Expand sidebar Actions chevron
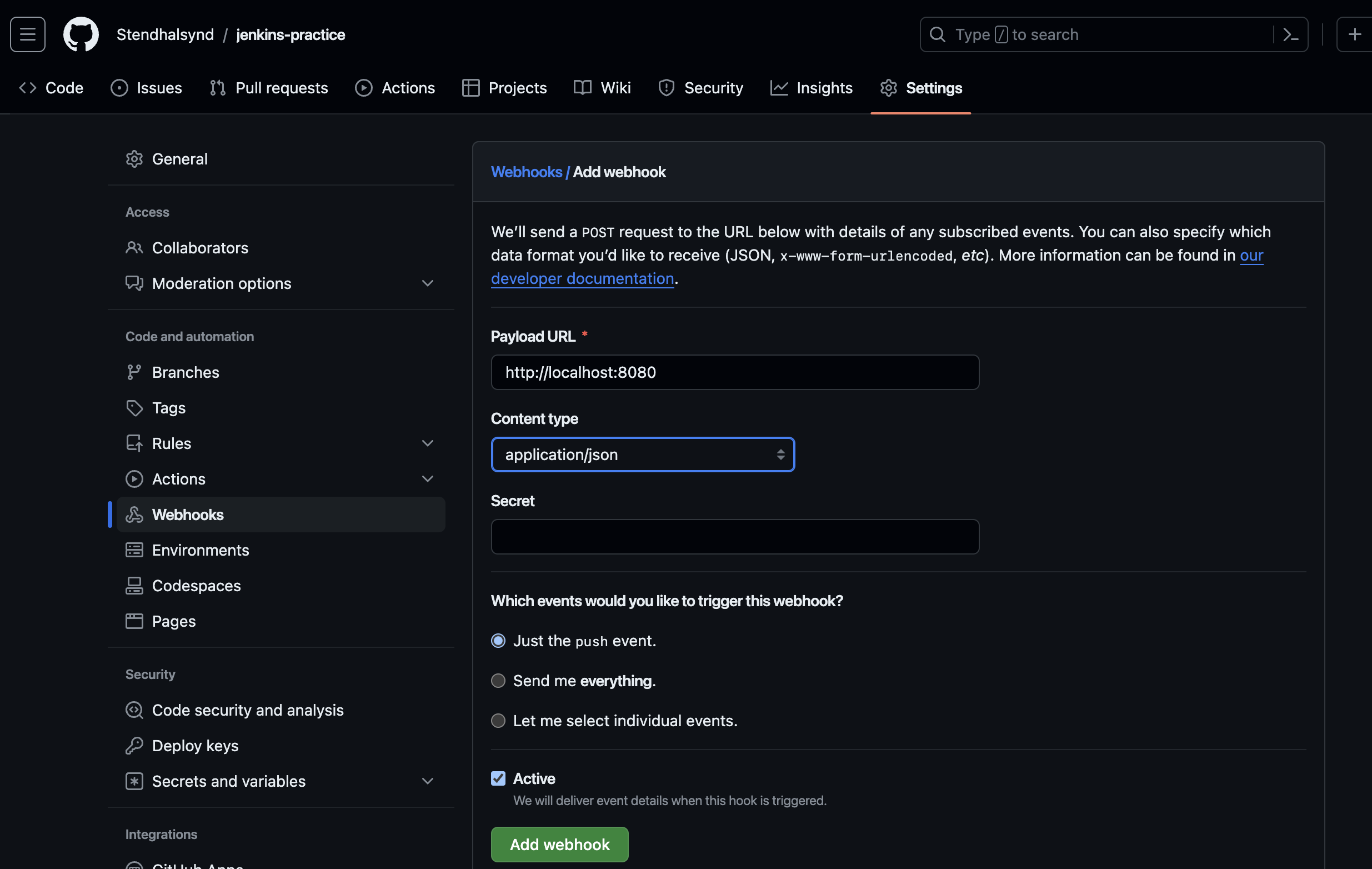The width and height of the screenshot is (1372, 869). [427, 480]
